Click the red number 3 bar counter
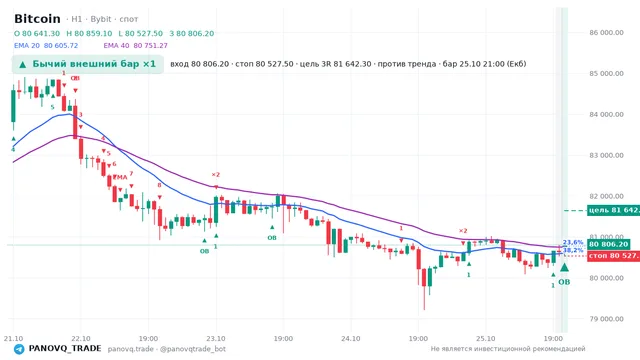Image resolution: width=640 pixels, height=360 pixels. pyautogui.click(x=80, y=115)
